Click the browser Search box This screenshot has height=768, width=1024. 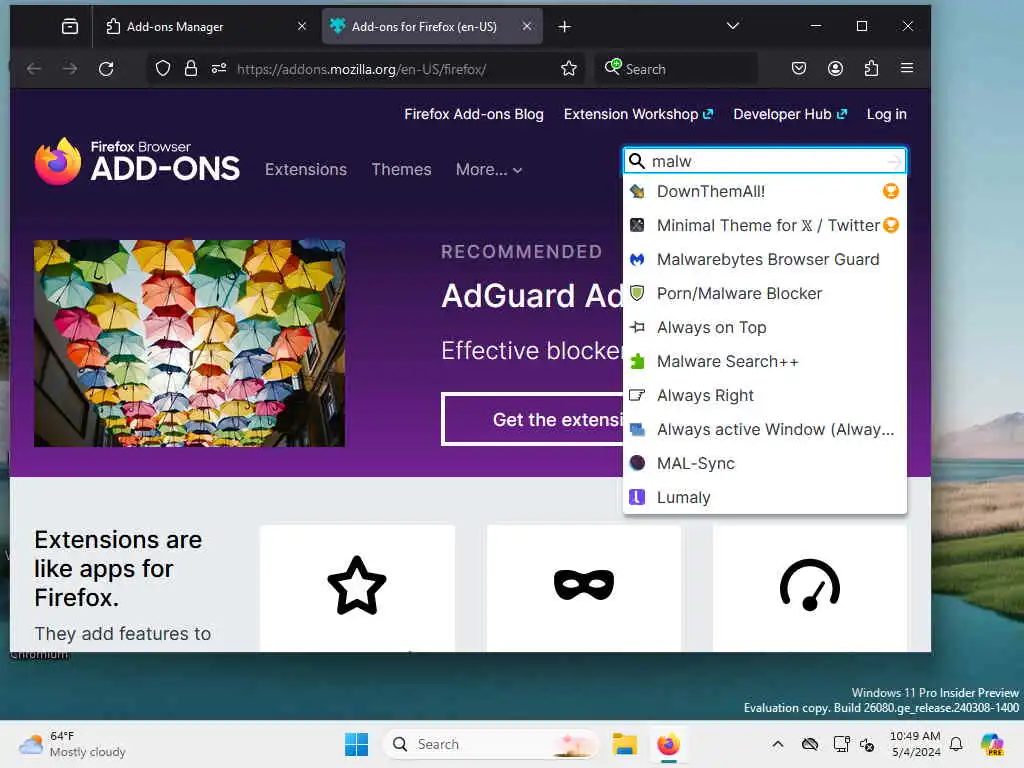click(x=676, y=69)
